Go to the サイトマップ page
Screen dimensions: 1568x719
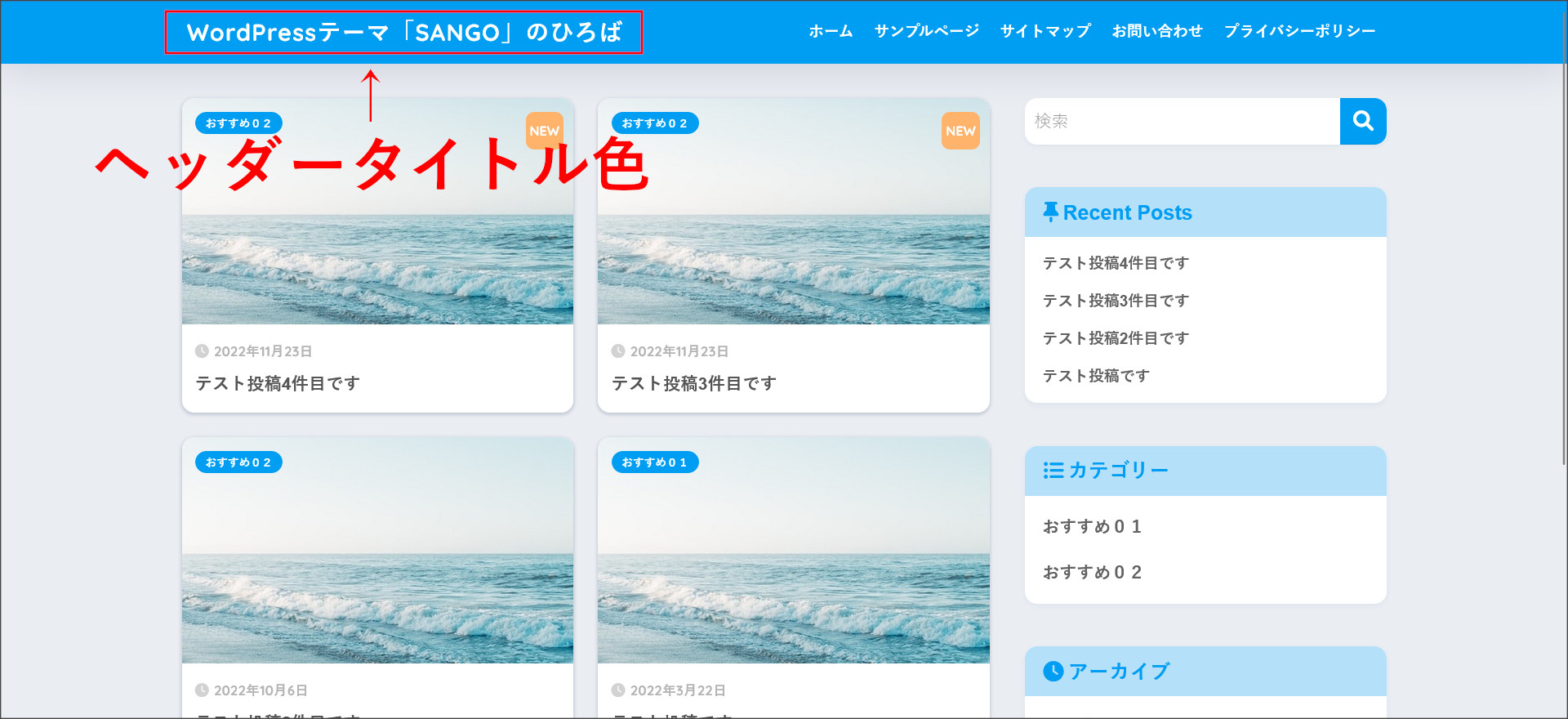click(1045, 31)
